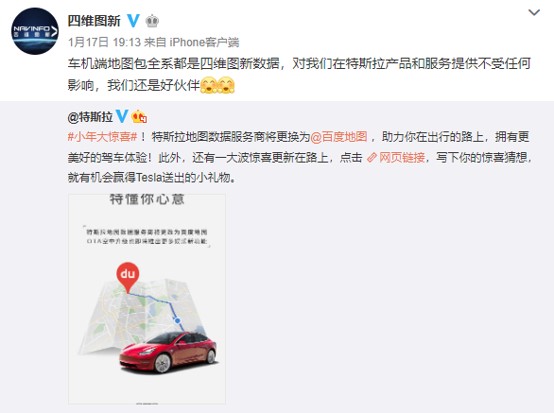Viewport: 554px width, 413px height.
Task: Click the verified V badge next to 特斯拉
Action: tap(122, 116)
